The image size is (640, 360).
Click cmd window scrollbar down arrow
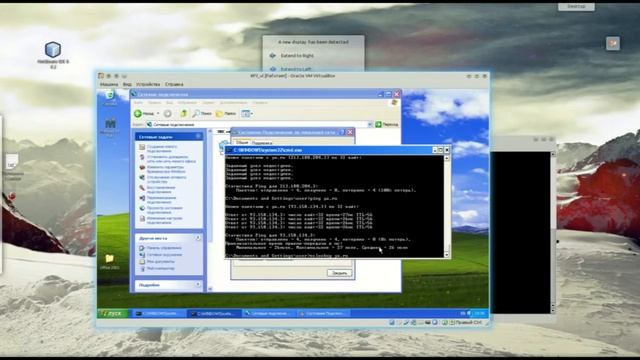[x=447, y=255]
